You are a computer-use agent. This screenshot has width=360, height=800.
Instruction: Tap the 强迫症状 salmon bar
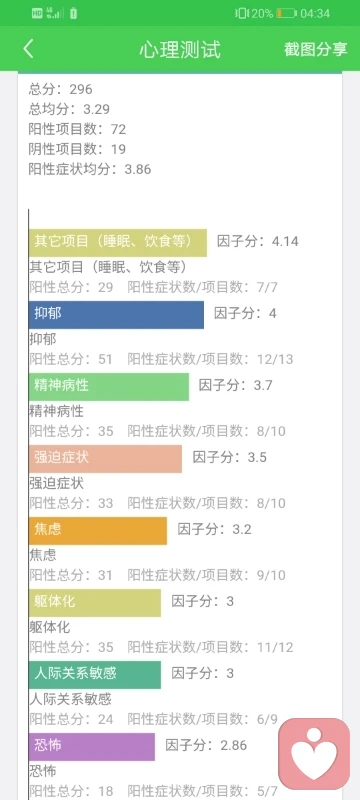coord(106,458)
